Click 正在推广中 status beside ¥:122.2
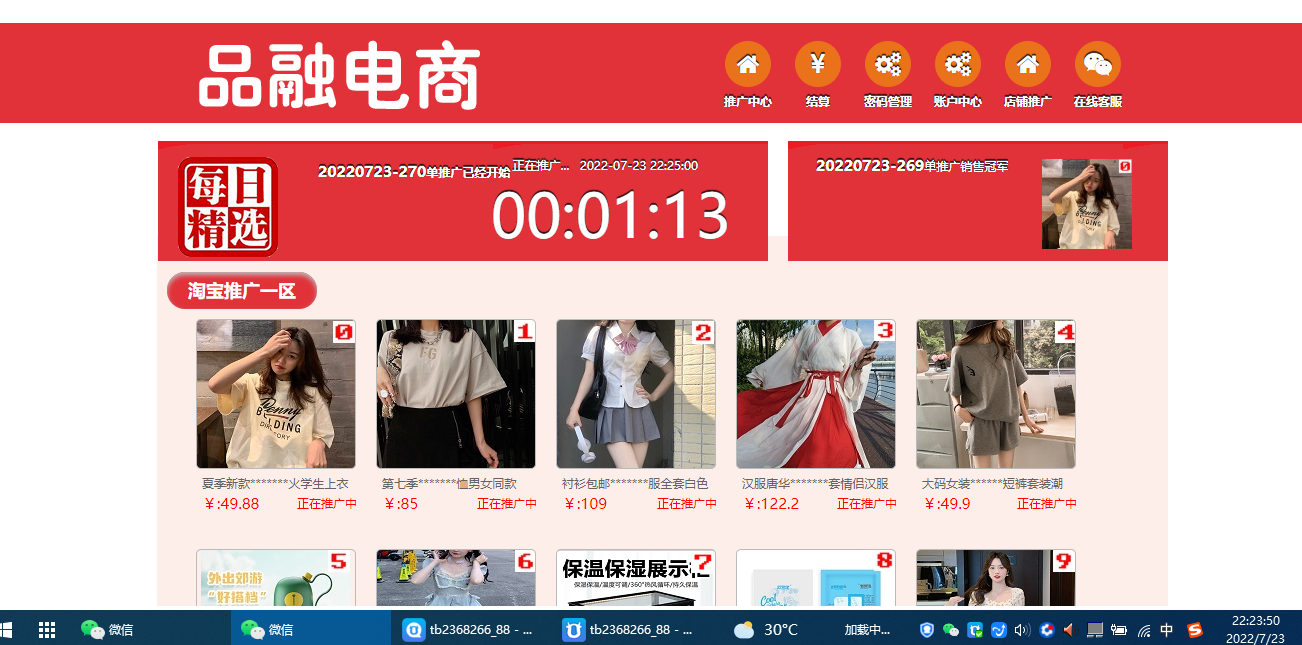 867,504
